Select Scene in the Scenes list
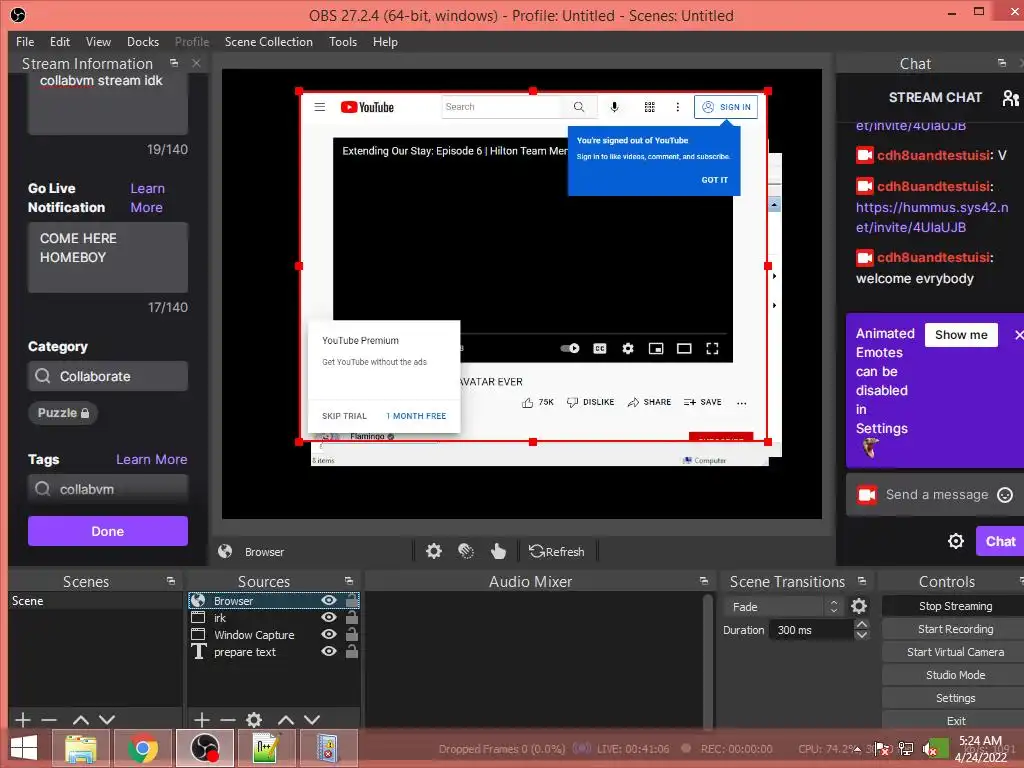1024x768 pixels. click(95, 601)
